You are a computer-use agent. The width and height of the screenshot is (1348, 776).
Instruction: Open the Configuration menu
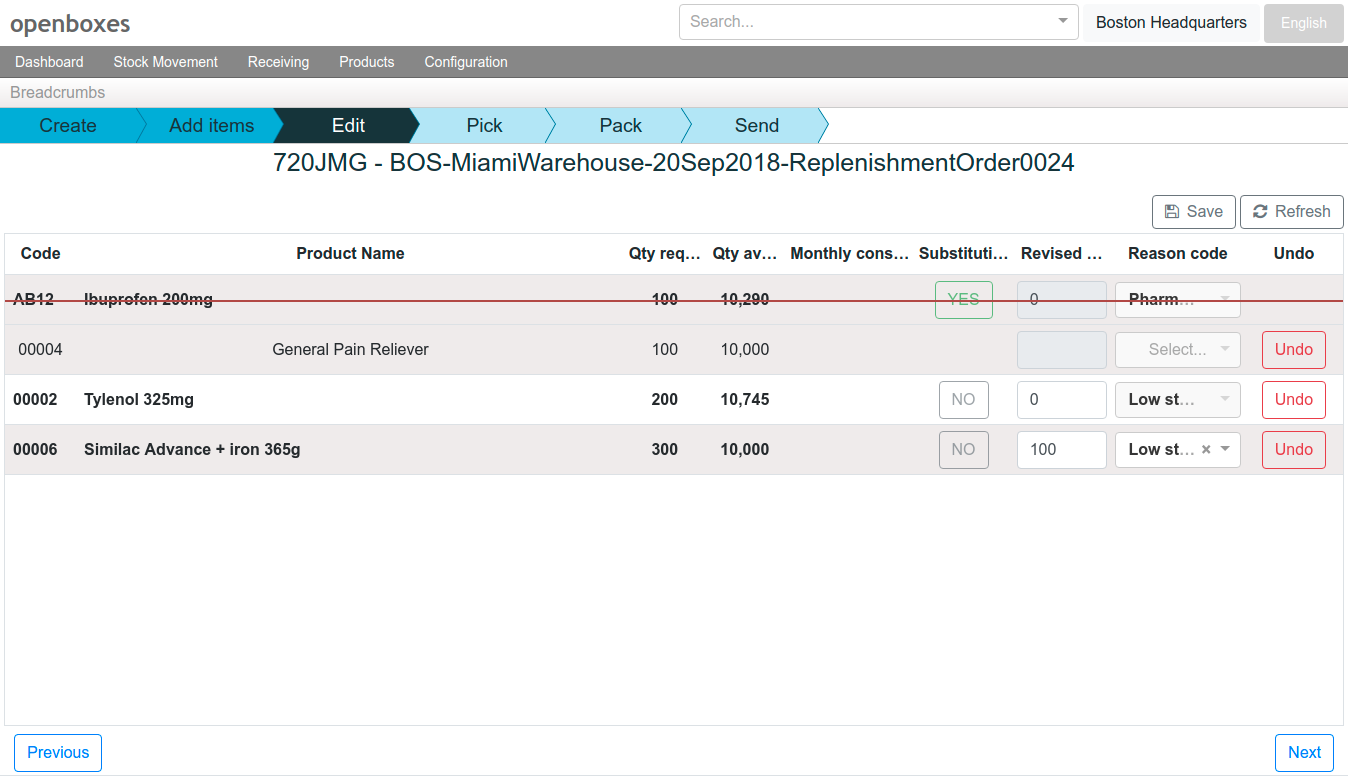[x=466, y=62]
